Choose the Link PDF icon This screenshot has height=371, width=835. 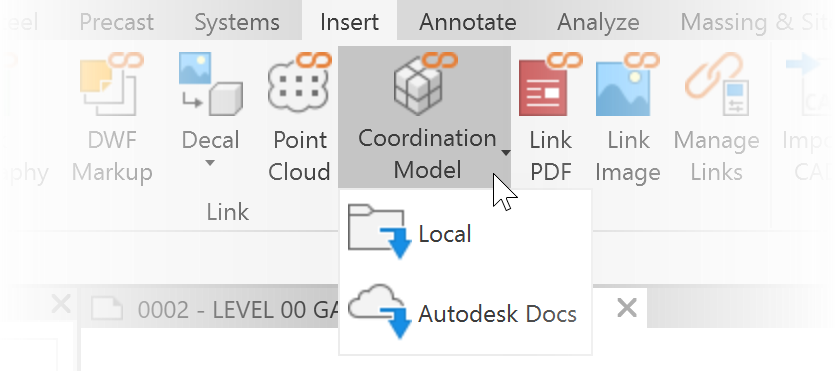point(551,84)
